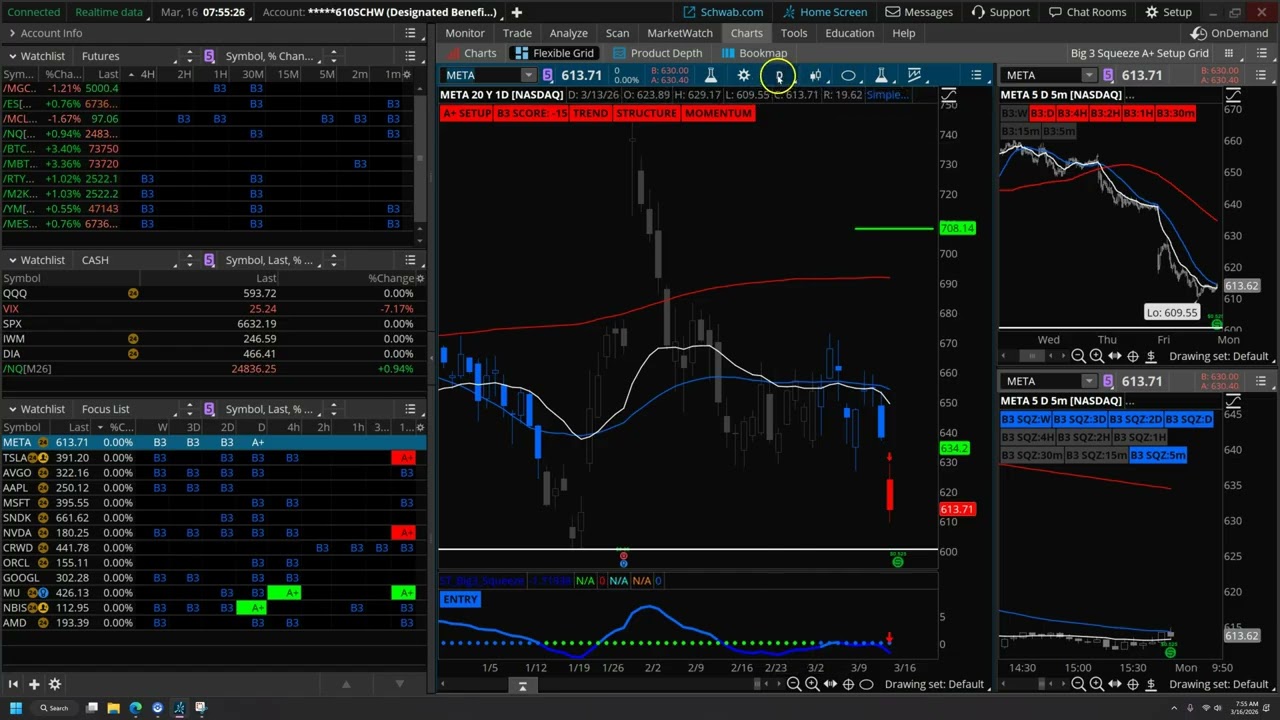Open the bottom-right chart META symbol dropdown
The height and width of the screenshot is (720, 1280).
[x=1089, y=381]
